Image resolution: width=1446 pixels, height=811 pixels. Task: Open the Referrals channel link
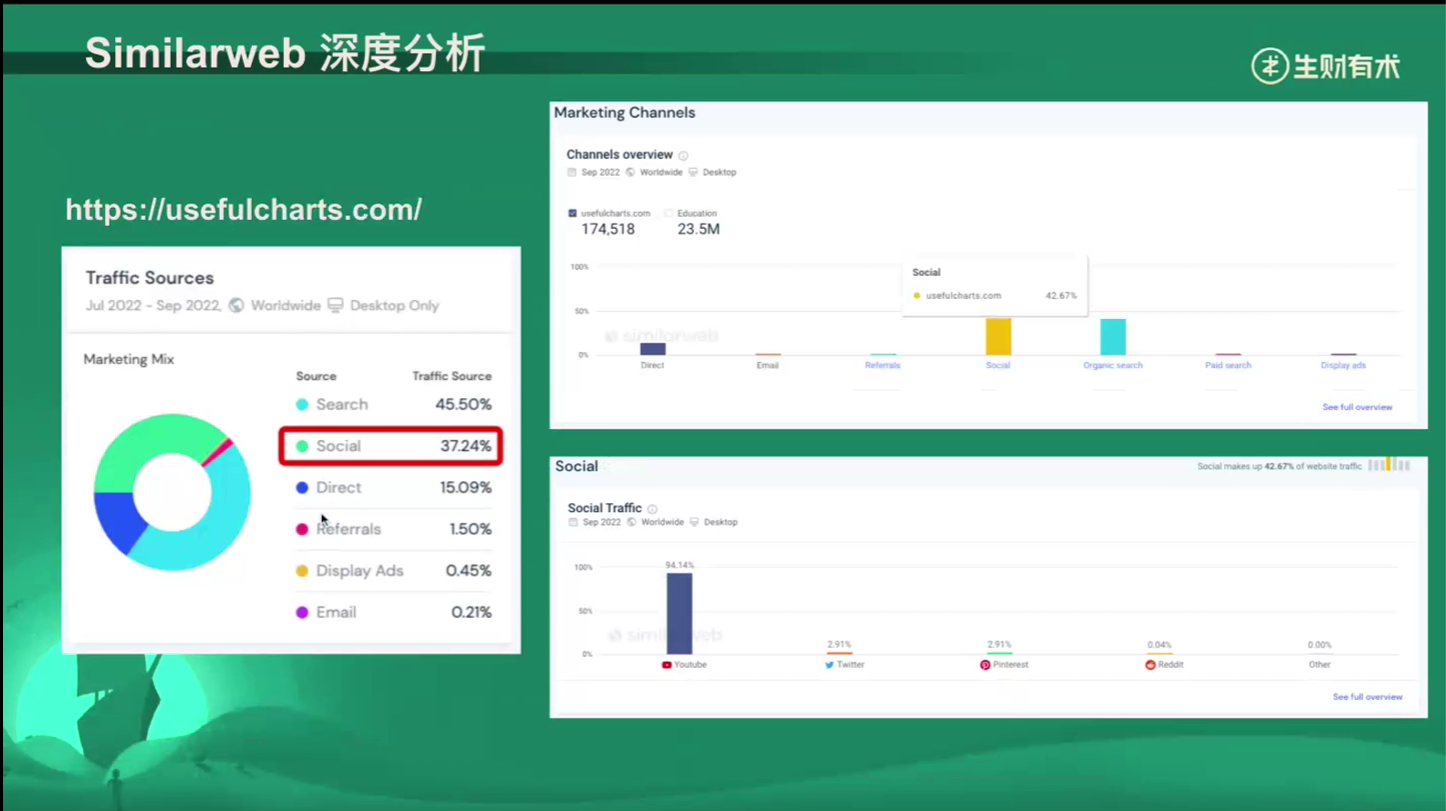tap(882, 365)
